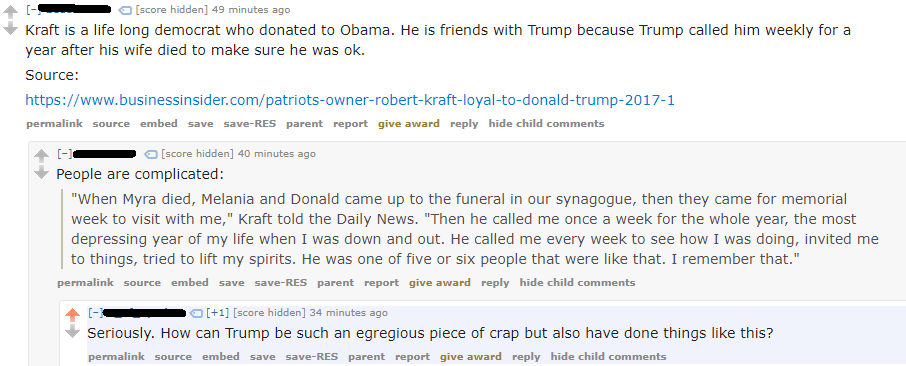This screenshot has height=366, width=906.
Task: Reply to the "People are complicated" comment
Action: click(x=495, y=283)
